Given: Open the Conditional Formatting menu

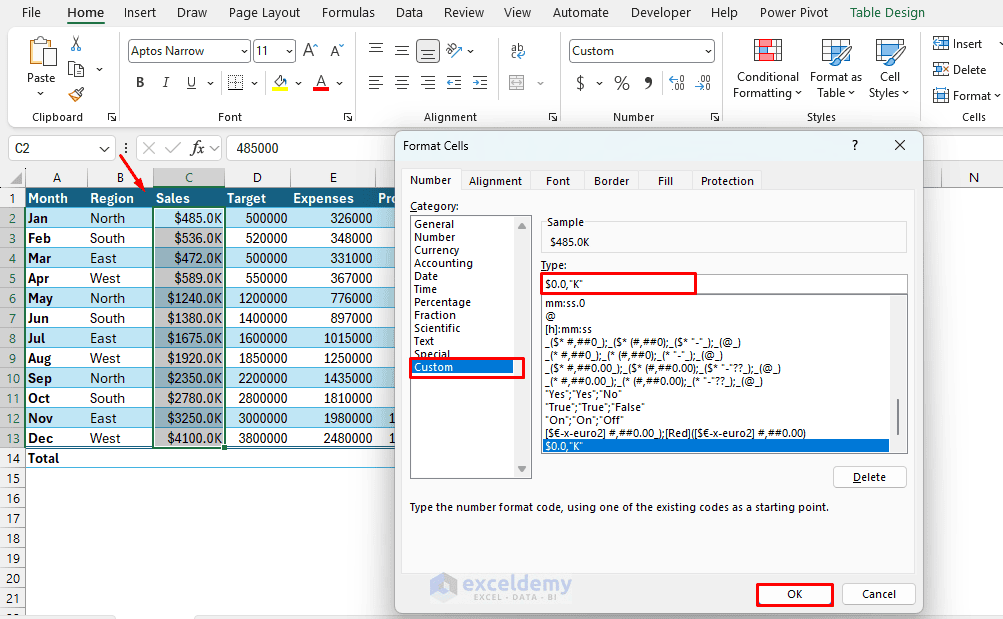Looking at the screenshot, I should click(767, 68).
